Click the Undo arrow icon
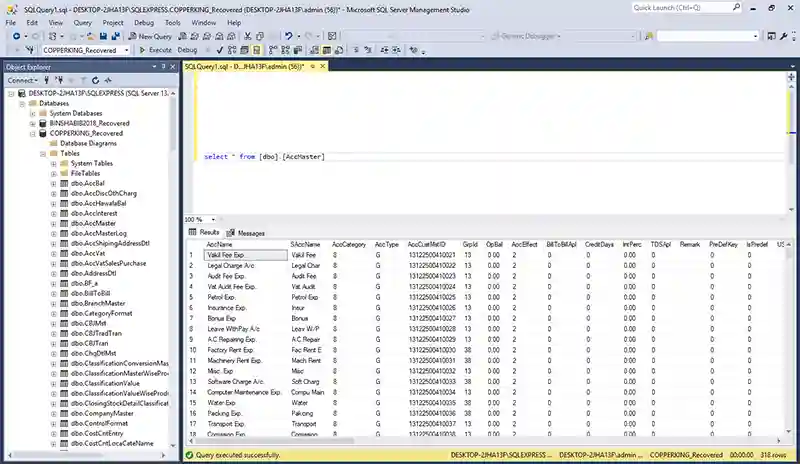The width and height of the screenshot is (800, 464). (288, 36)
